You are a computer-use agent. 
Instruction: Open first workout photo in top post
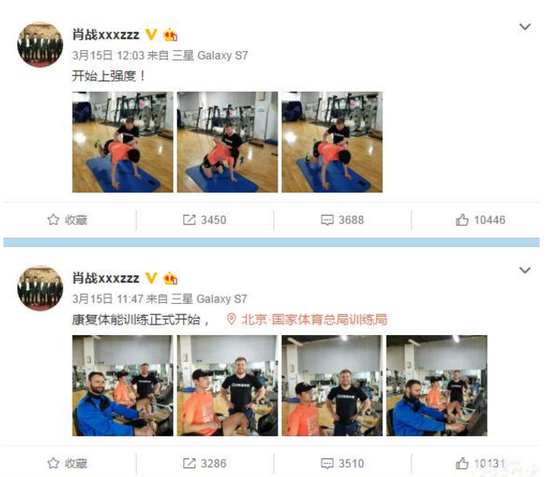pyautogui.click(x=122, y=142)
